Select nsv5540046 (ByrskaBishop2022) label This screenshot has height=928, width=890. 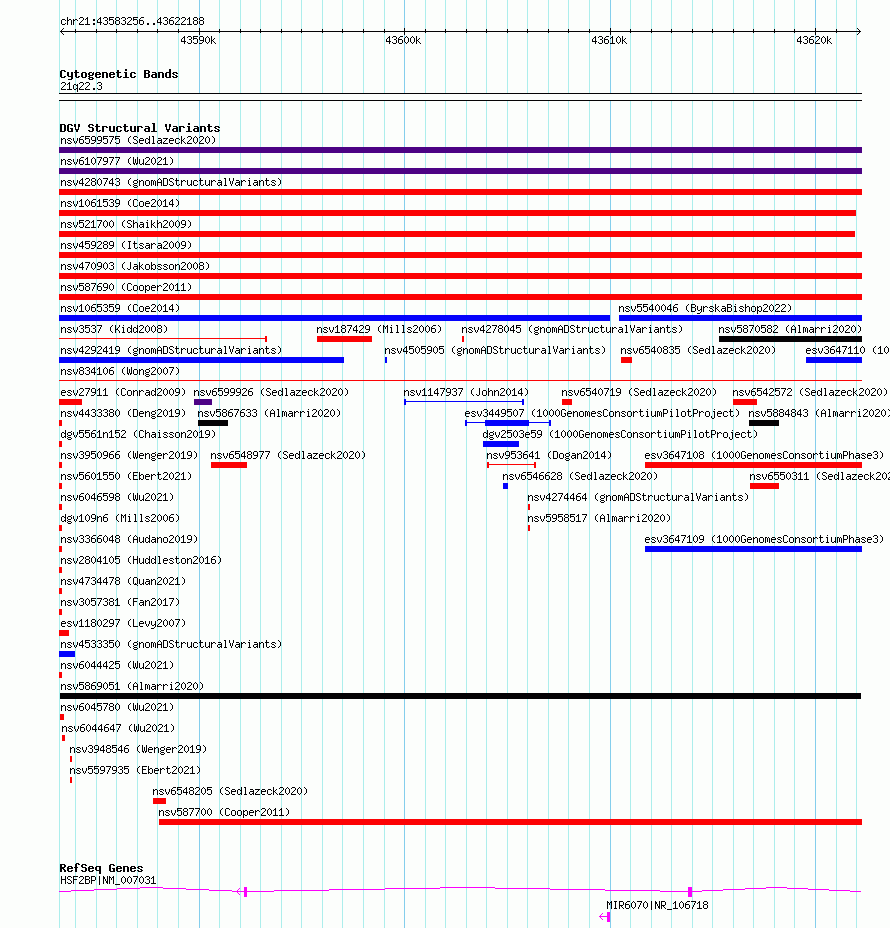coord(705,308)
